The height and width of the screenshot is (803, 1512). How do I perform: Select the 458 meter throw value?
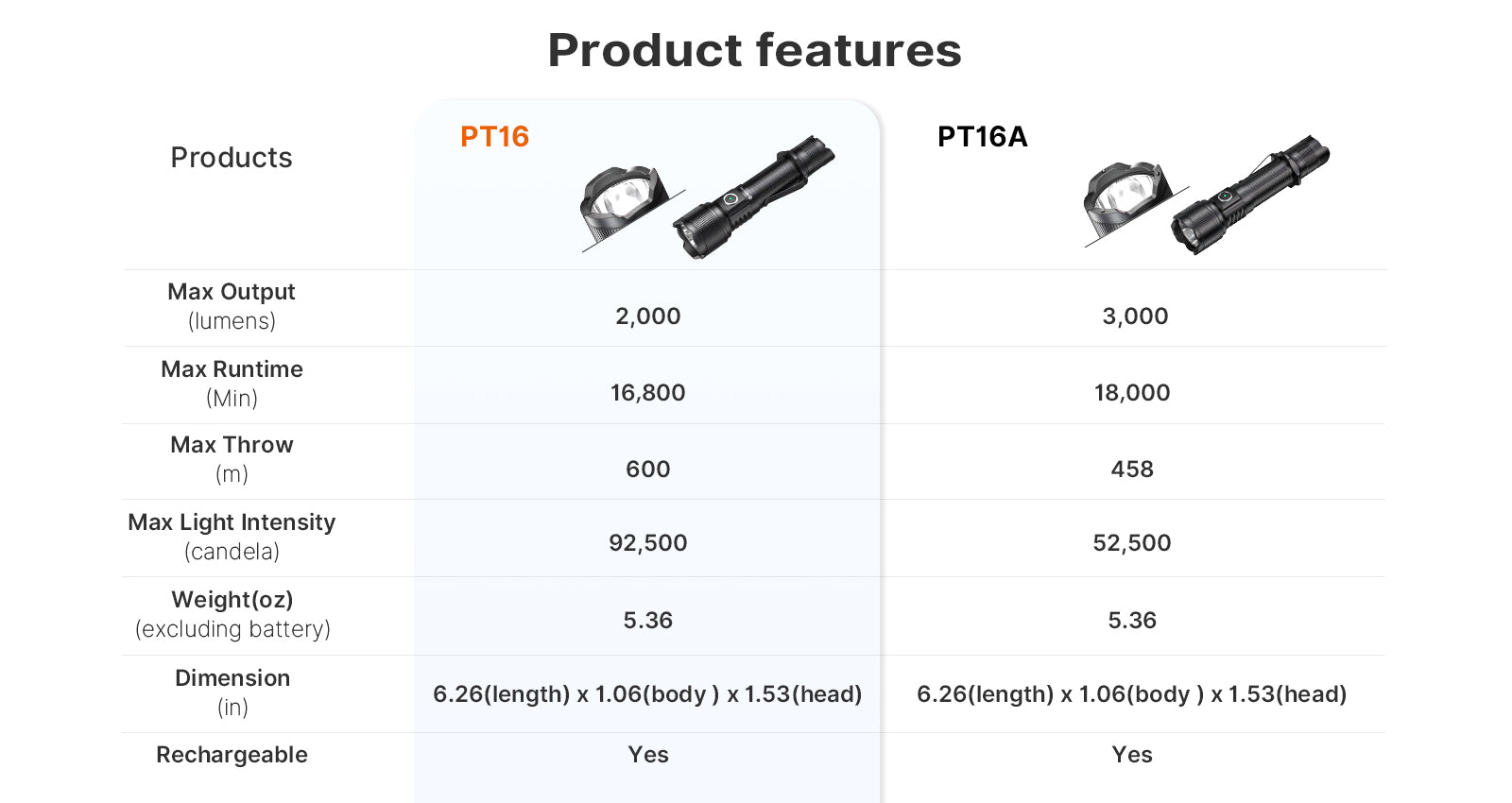tap(1132, 470)
